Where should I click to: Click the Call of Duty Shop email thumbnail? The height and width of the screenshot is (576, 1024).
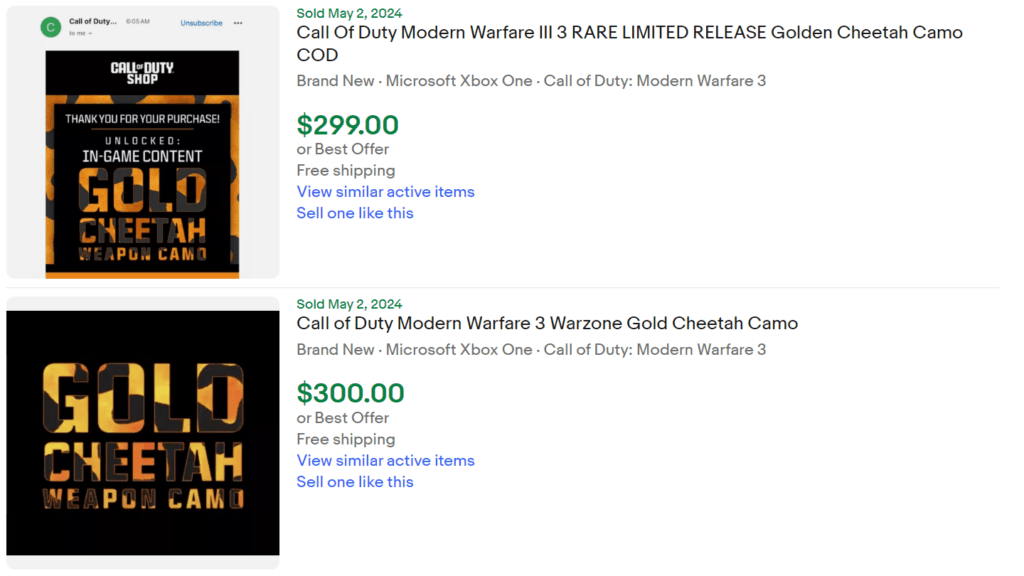(142, 163)
